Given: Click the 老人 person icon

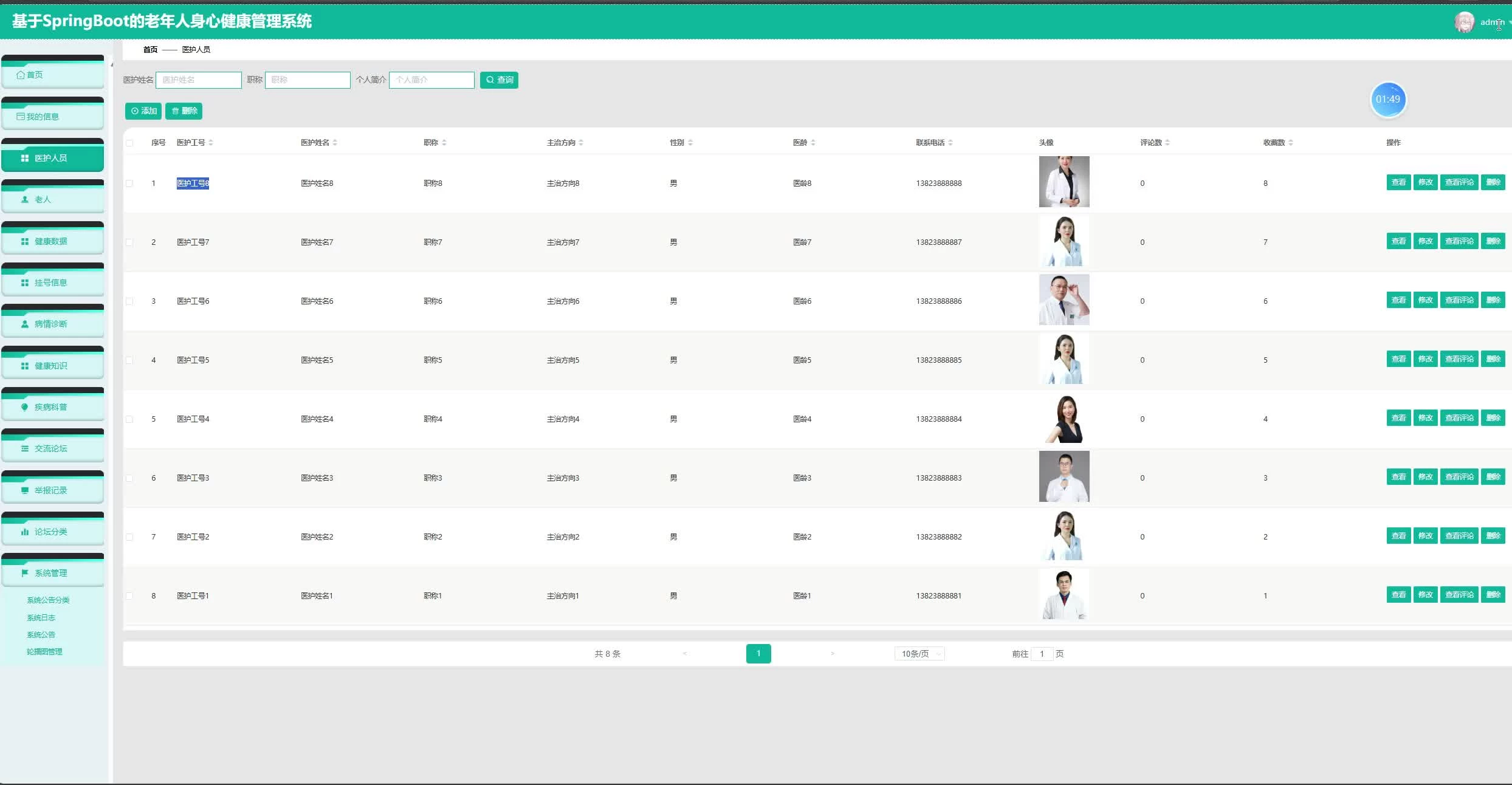Looking at the screenshot, I should tap(25, 199).
